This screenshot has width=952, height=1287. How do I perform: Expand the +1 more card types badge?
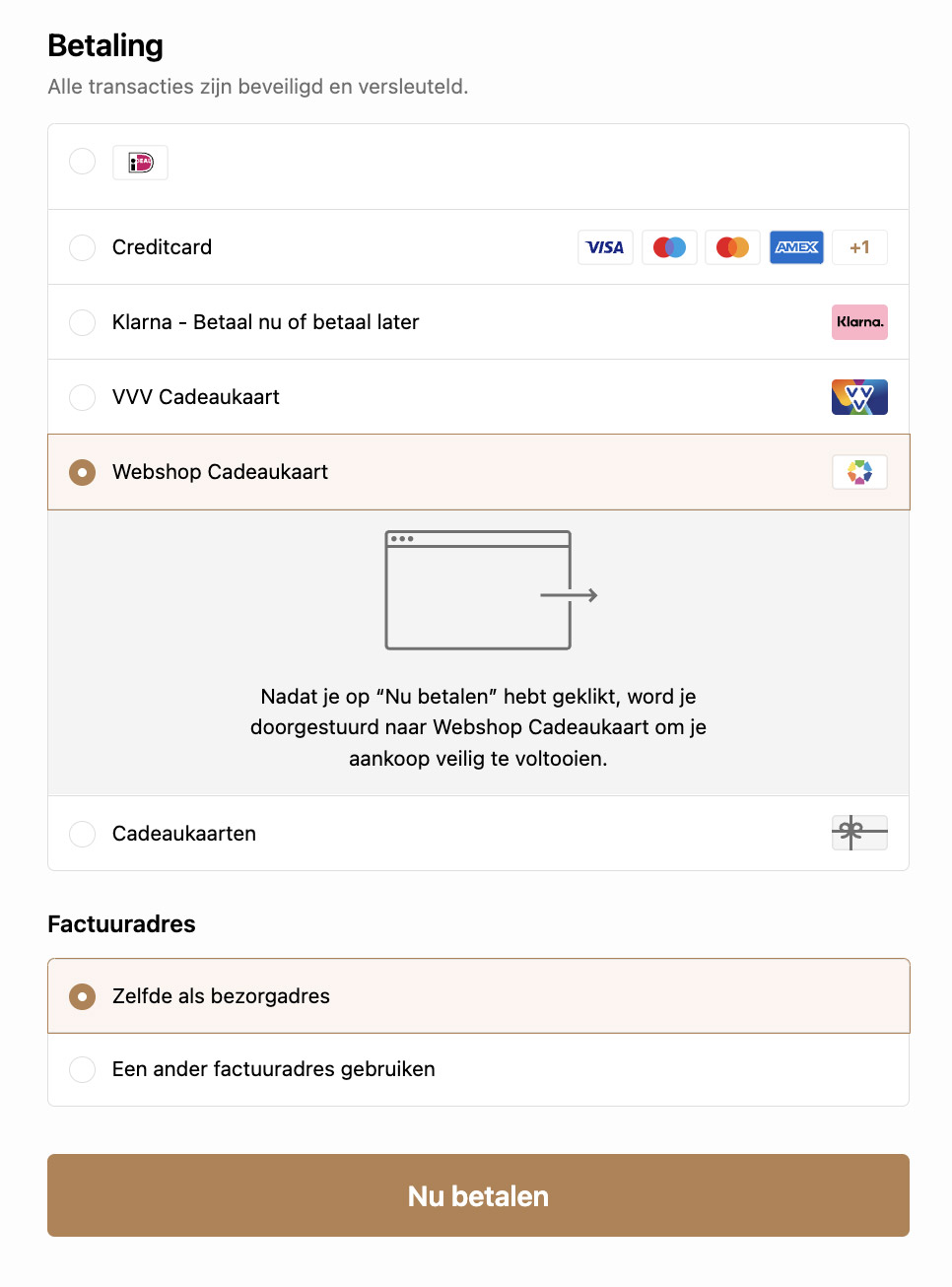(859, 247)
